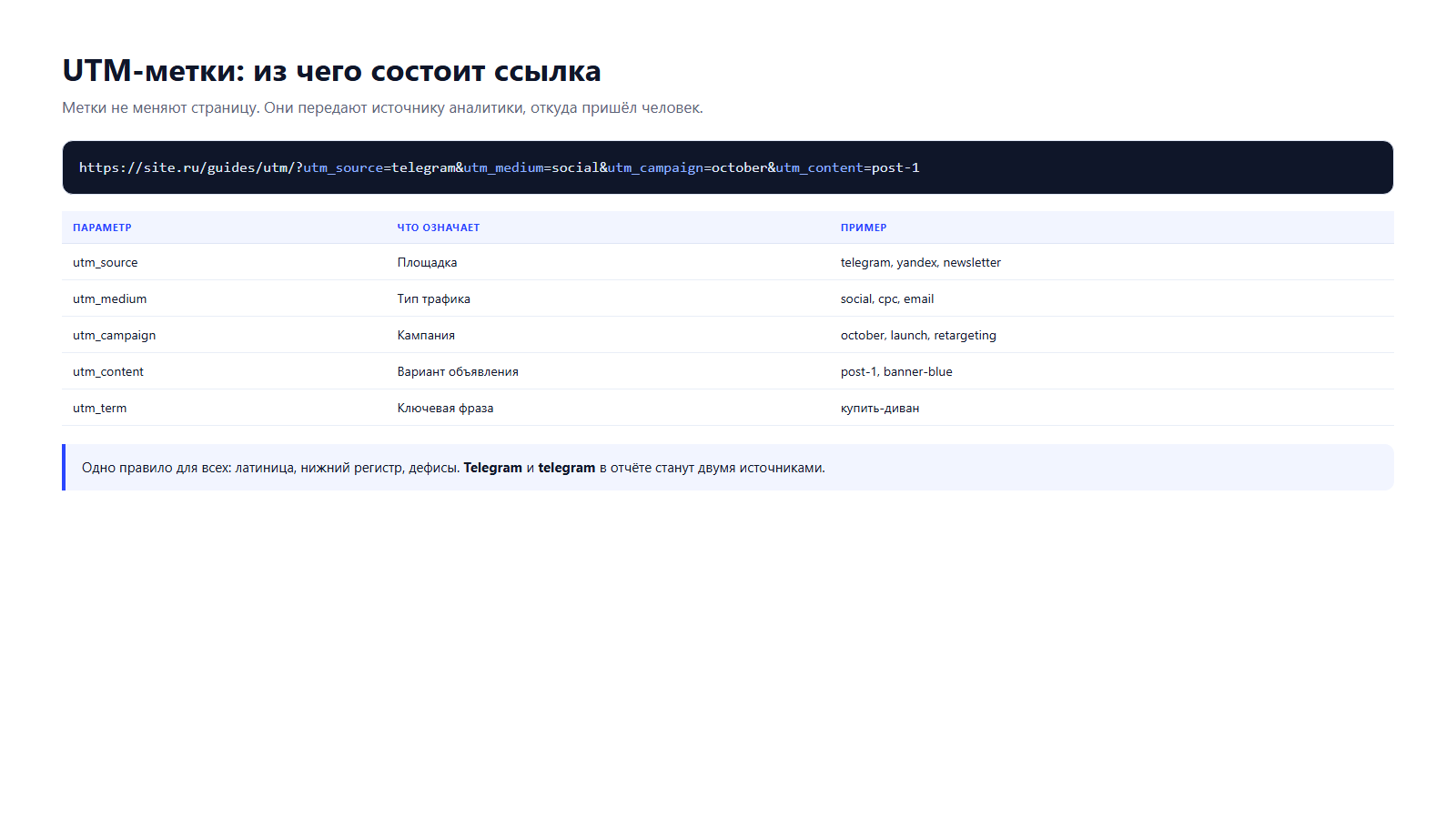Click the example "telegram, yandex, newsletter"
The image size is (1456, 819).
click(x=921, y=262)
